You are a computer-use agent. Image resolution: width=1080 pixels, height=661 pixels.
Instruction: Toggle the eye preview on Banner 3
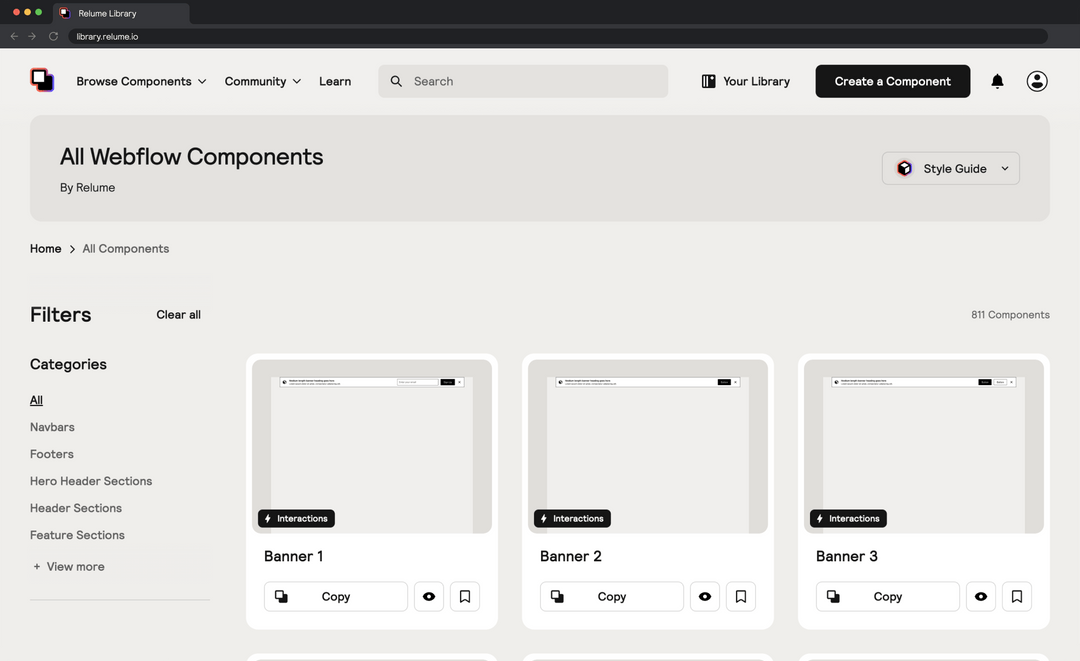980,596
